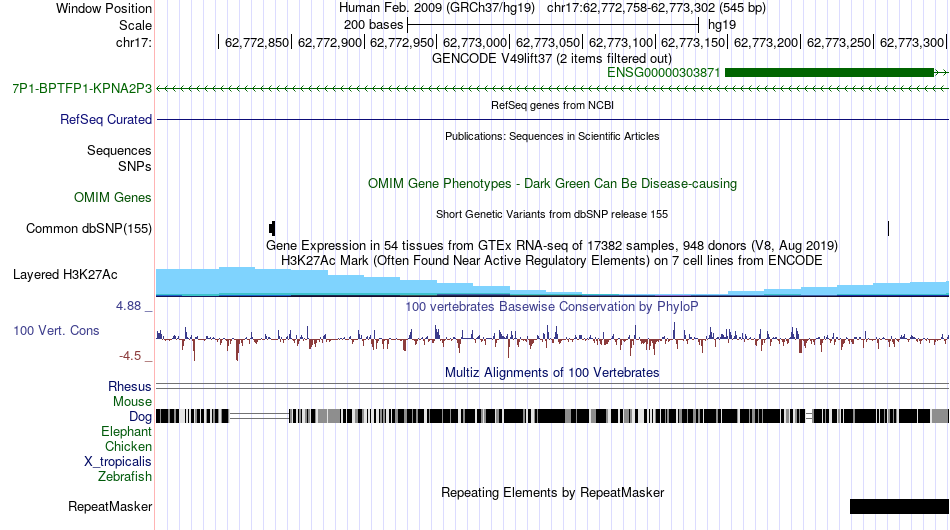Click the Publications: Sequences in Scientific Articles title
The height and width of the screenshot is (530, 950).
coord(552,136)
